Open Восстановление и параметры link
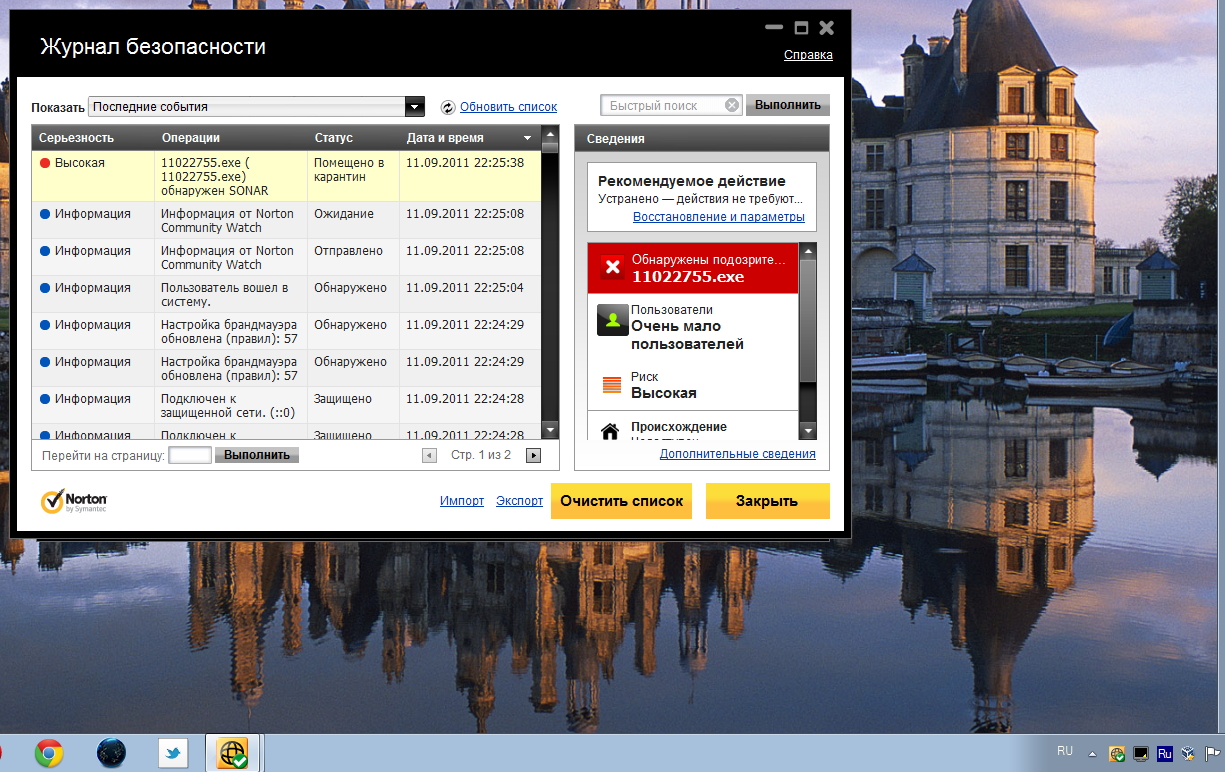1225x772 pixels. coord(718,217)
